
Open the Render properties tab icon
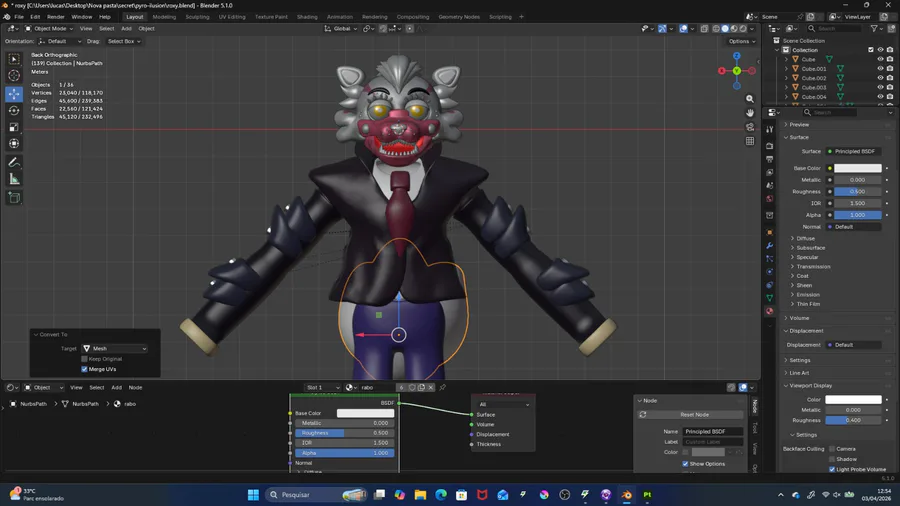(x=770, y=146)
